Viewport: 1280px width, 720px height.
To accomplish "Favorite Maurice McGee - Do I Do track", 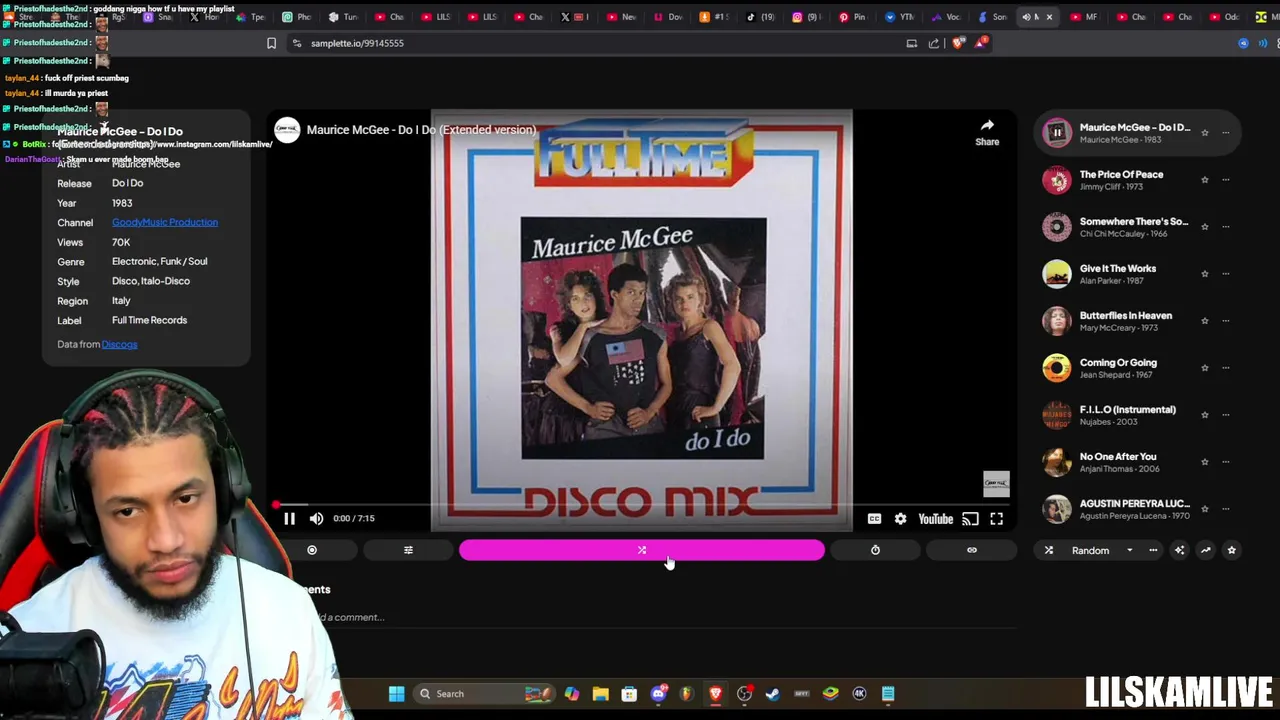I will coord(1204,133).
